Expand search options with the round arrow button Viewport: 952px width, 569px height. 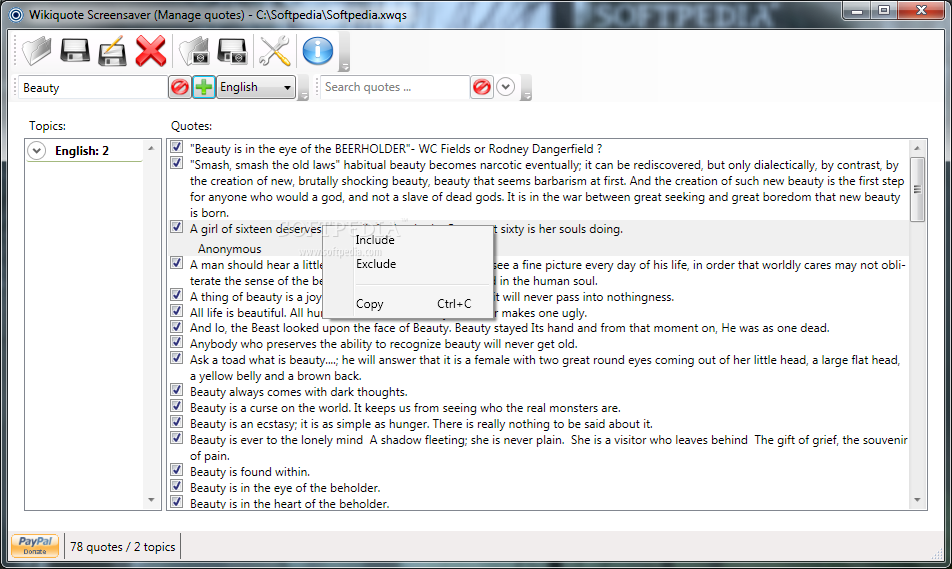[x=506, y=87]
